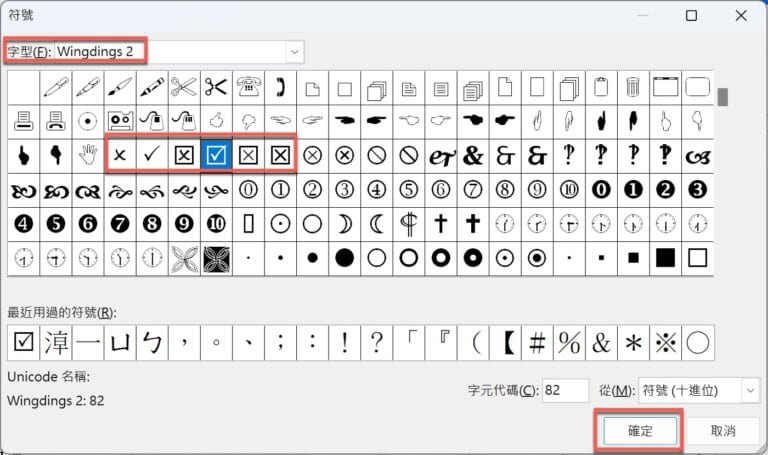
Task: Pick the highlighted checked box symbol in the grid
Action: tap(216, 155)
